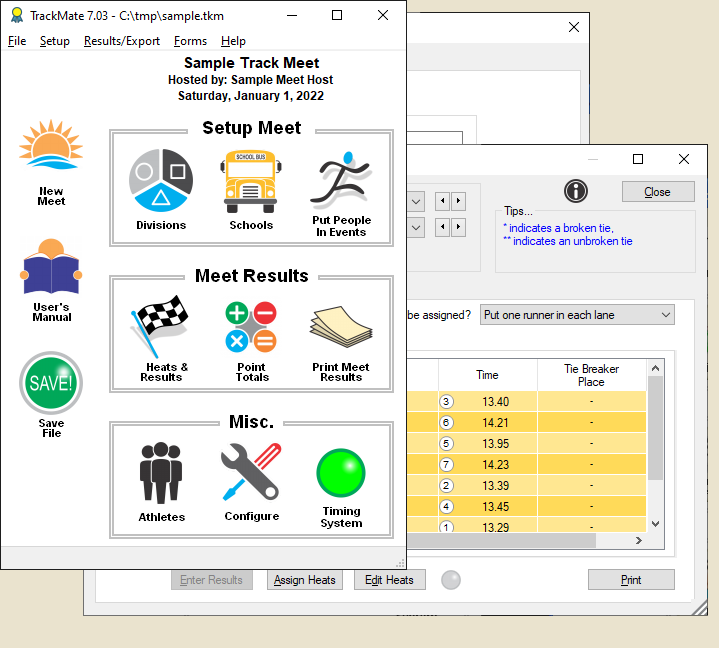
Task: Click the Edit Heats button
Action: (389, 580)
